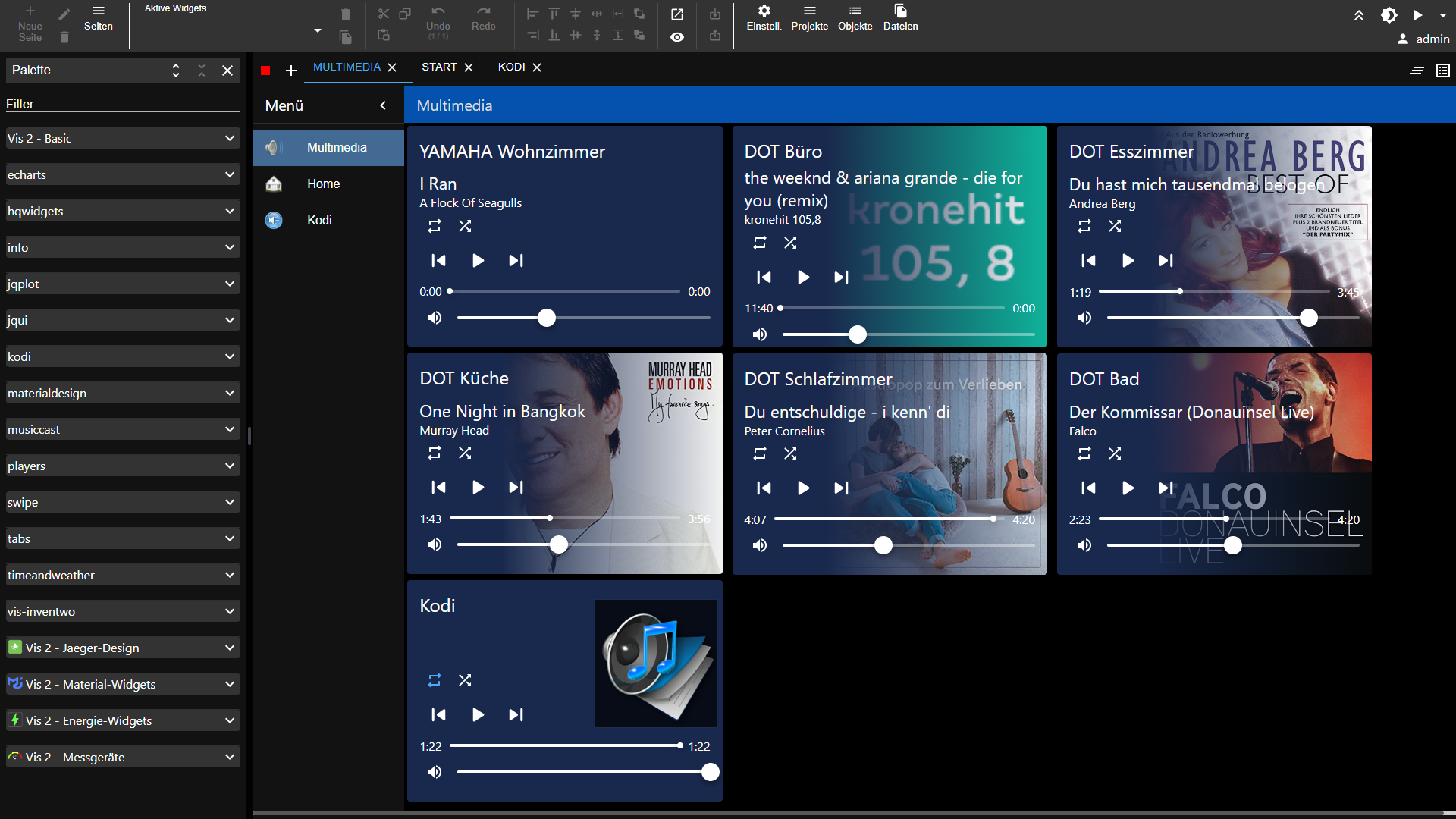Click the Redo button
The height and width of the screenshot is (819, 1456).
coord(483,19)
